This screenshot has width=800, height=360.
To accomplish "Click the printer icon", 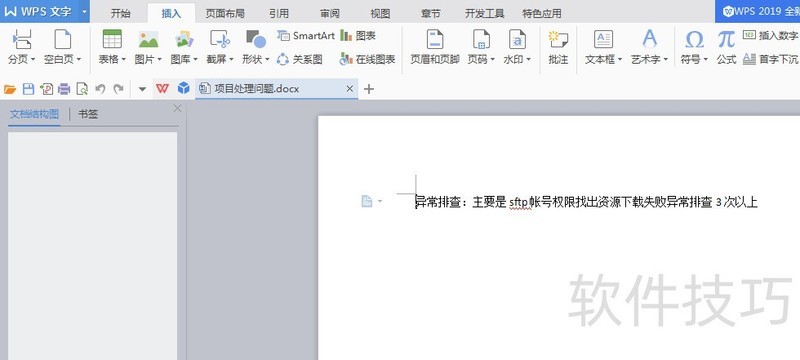I will (x=64, y=89).
